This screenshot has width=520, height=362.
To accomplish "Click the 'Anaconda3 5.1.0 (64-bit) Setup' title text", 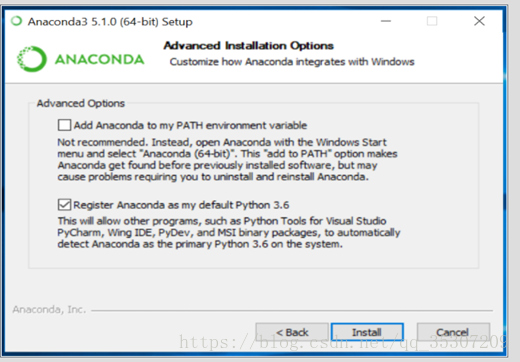I will (x=110, y=22).
